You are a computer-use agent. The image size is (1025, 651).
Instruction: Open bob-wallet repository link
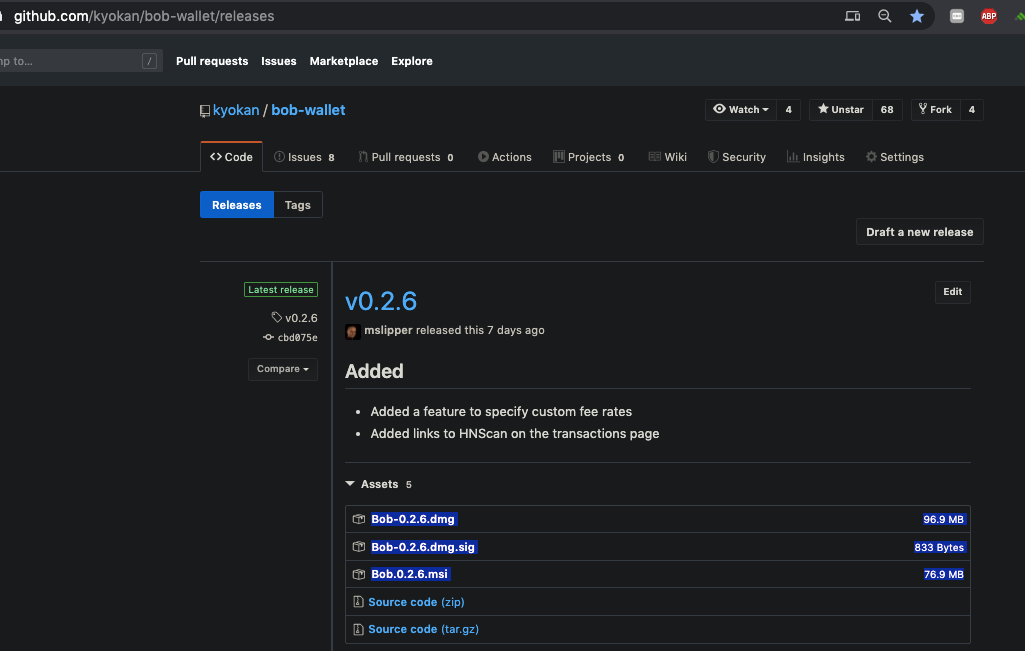308,110
